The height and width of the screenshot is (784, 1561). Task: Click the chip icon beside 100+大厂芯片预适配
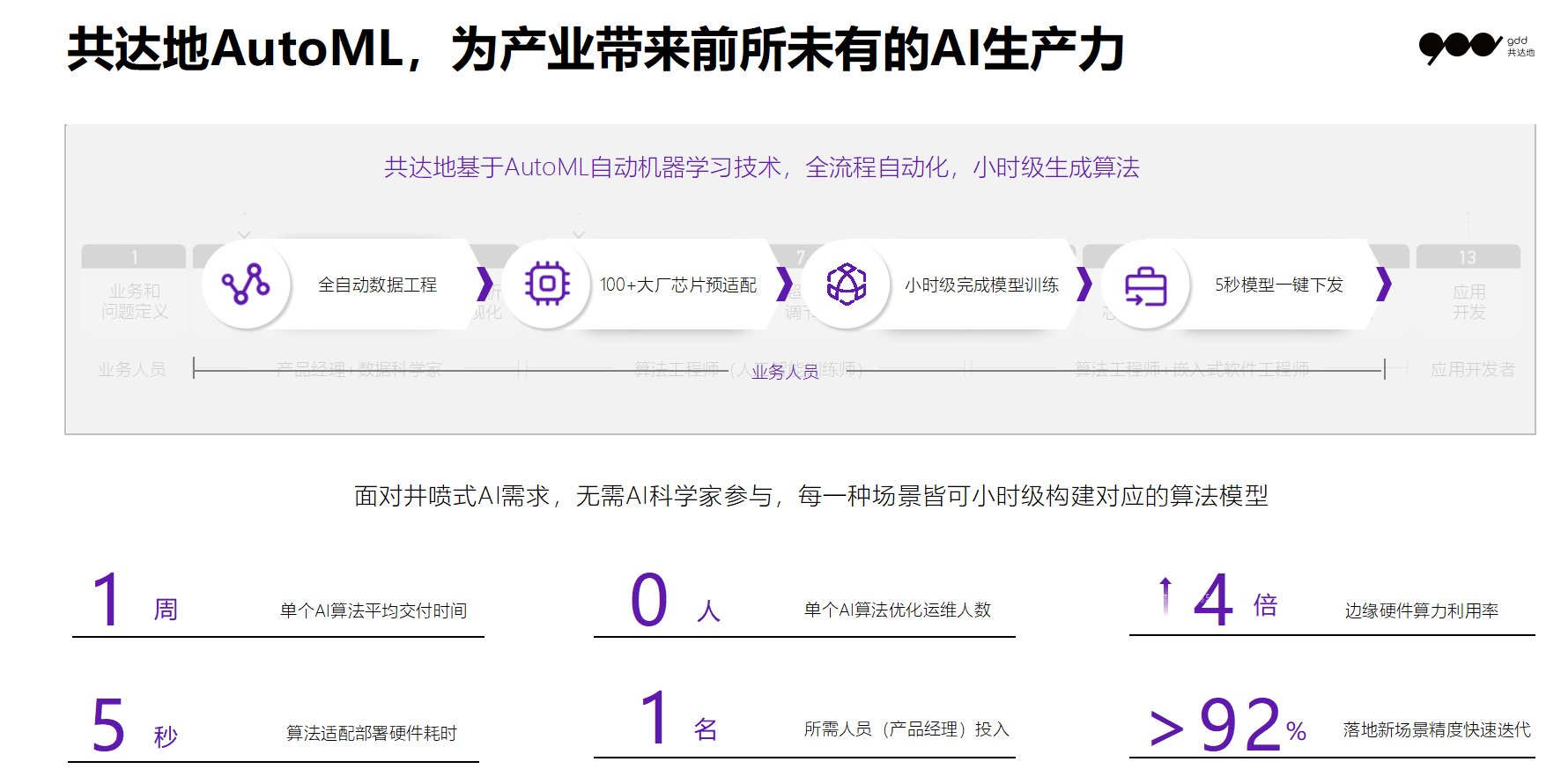547,284
